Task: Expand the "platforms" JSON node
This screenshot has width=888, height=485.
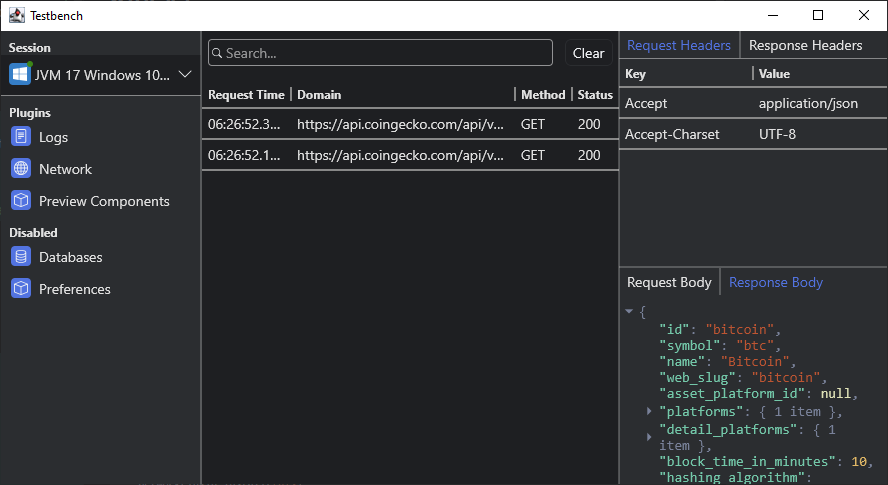Action: tap(650, 411)
